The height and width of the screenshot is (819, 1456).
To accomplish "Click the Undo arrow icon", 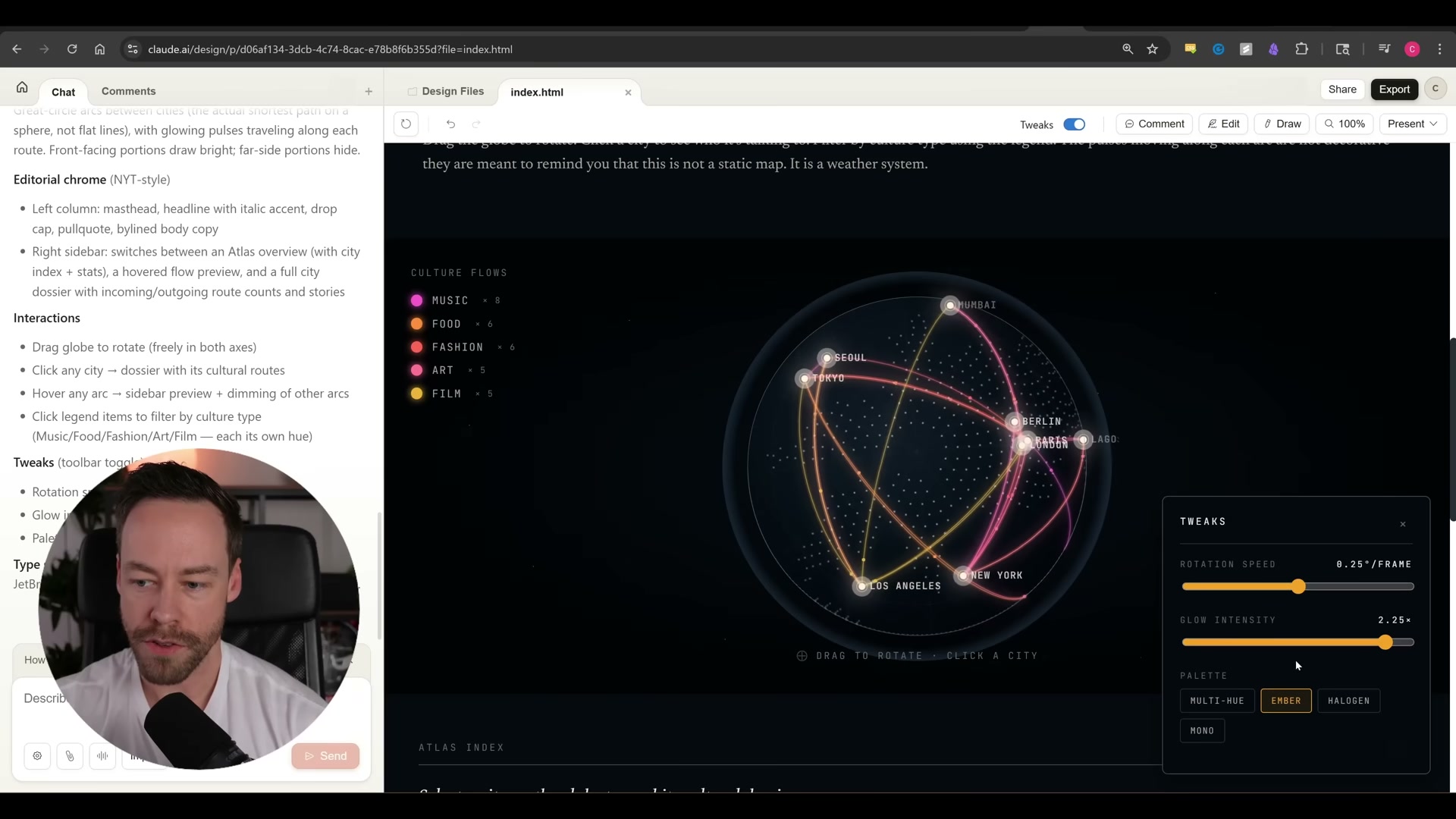I will (x=450, y=124).
